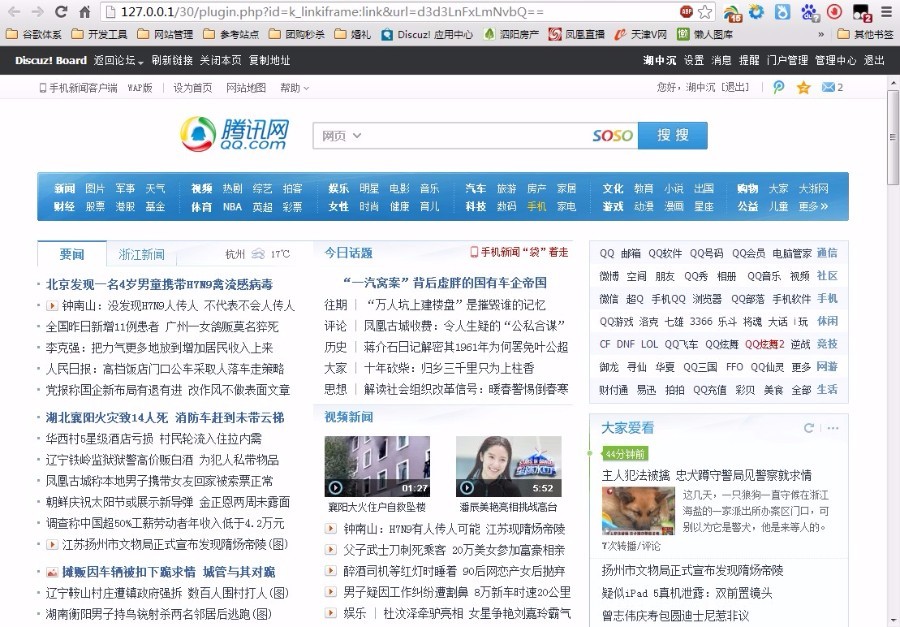The image size is (900, 627).
Task: Open 娱乐 in the blue navigation bar
Action: pos(339,188)
